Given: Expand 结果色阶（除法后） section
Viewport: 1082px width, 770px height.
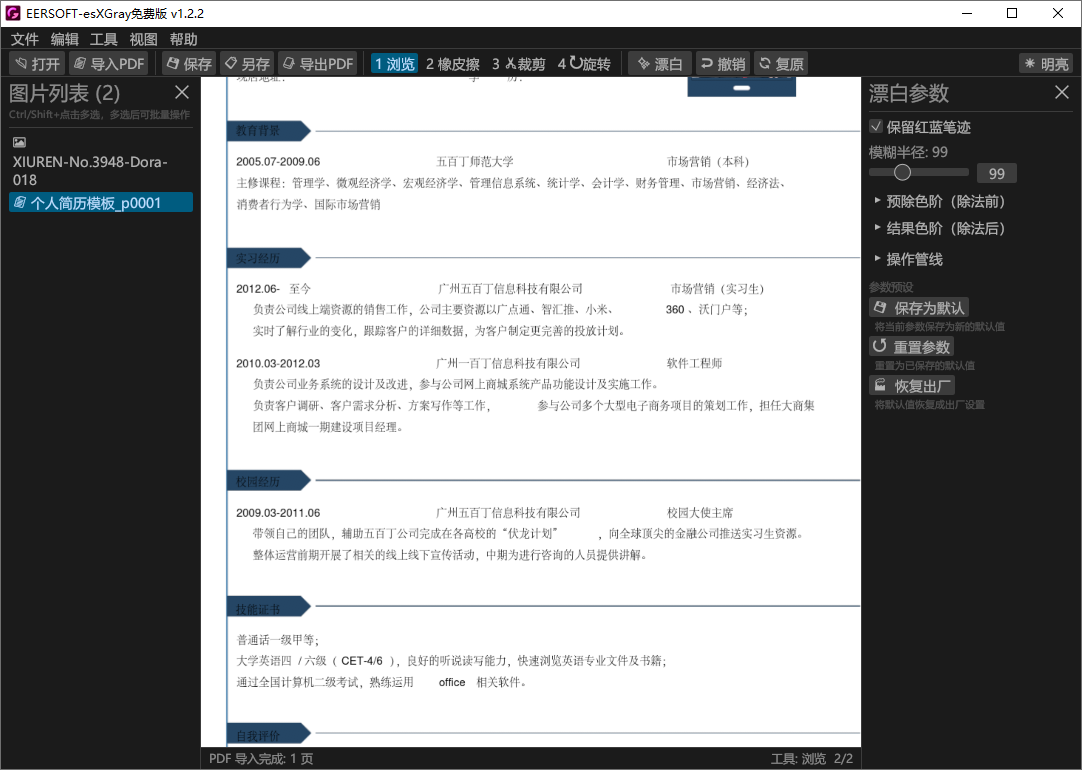Looking at the screenshot, I should coord(939,228).
